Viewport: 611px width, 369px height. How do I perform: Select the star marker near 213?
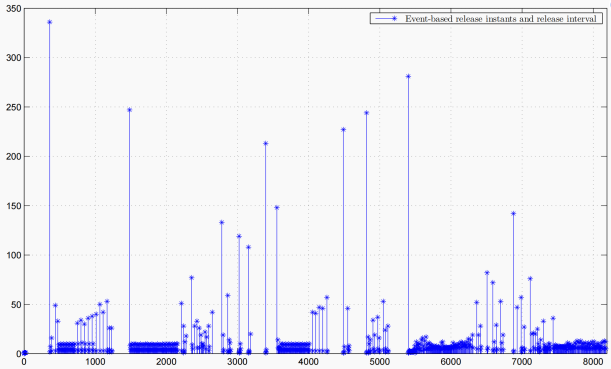pos(265,143)
